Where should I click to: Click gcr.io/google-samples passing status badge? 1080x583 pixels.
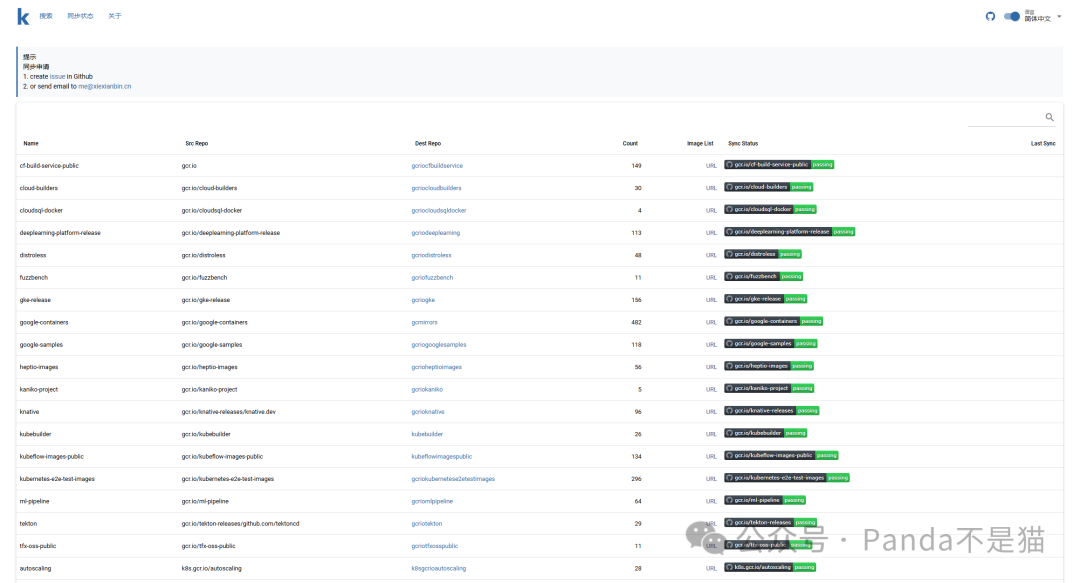771,344
